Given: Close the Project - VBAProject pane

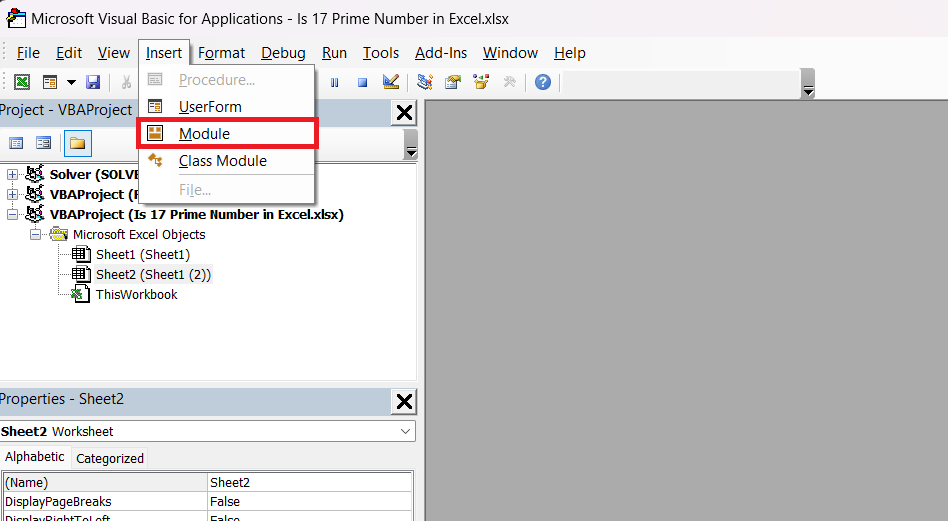Looking at the screenshot, I should (x=404, y=113).
